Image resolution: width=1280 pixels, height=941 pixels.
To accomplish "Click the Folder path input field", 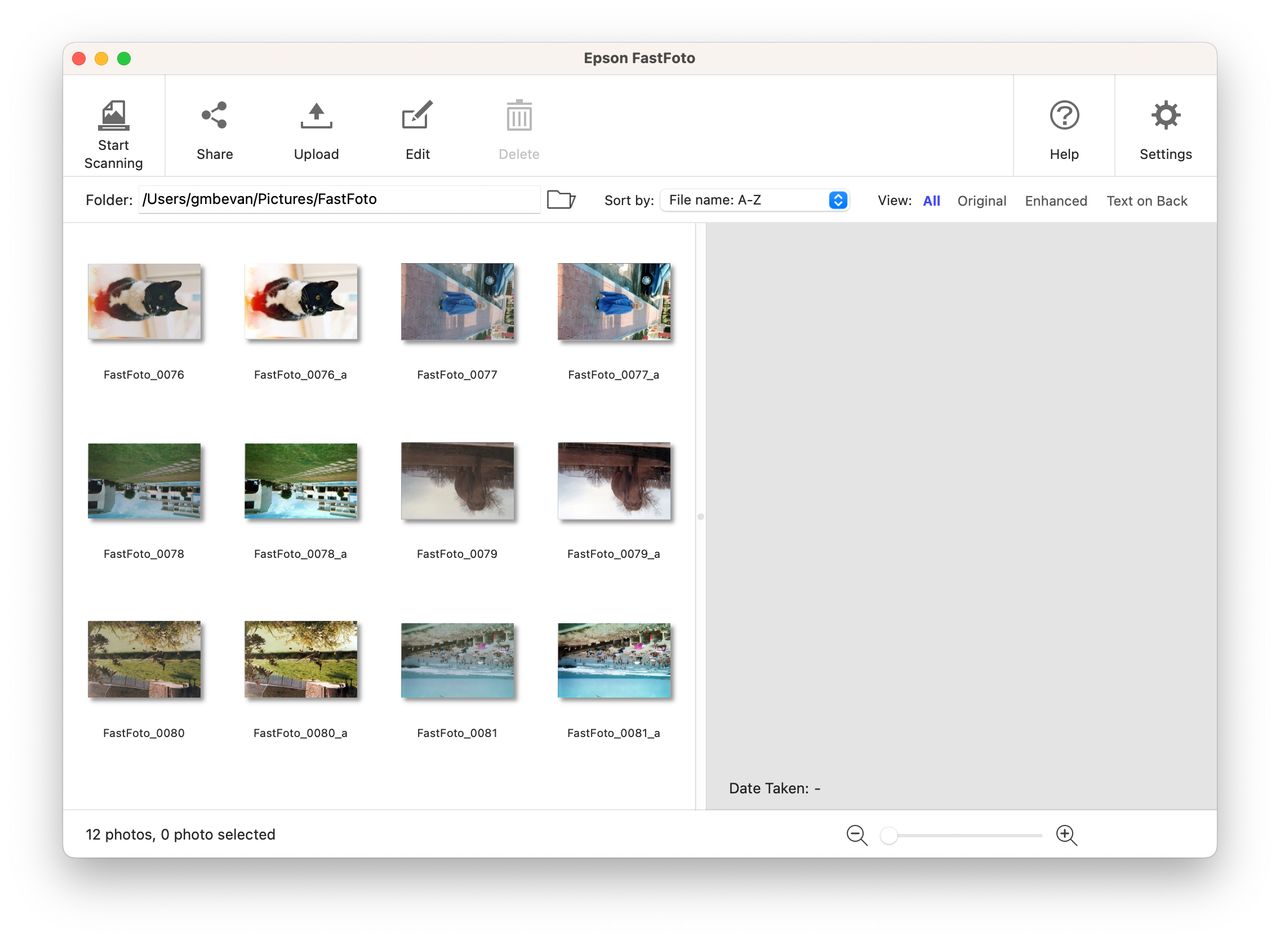I will coord(340,199).
